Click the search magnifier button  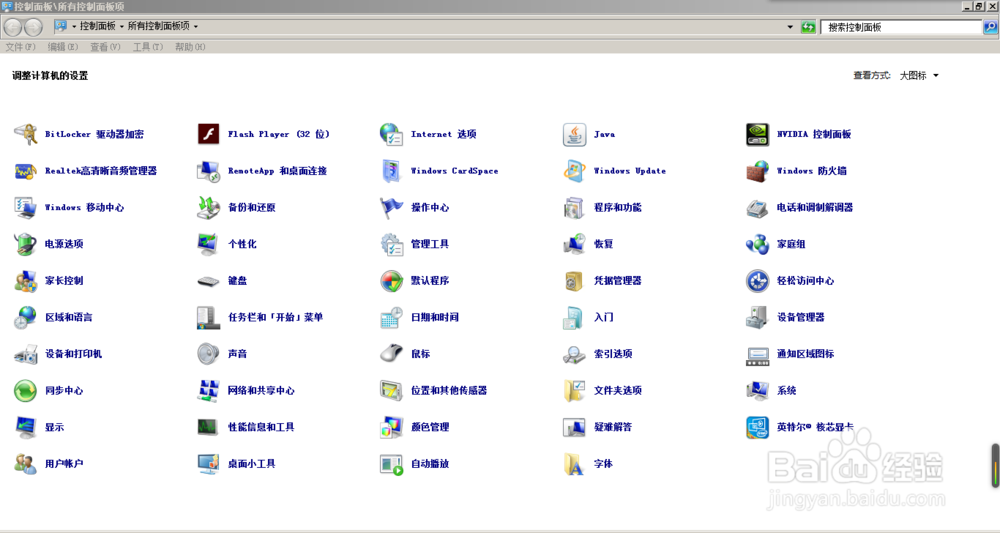coord(990,27)
